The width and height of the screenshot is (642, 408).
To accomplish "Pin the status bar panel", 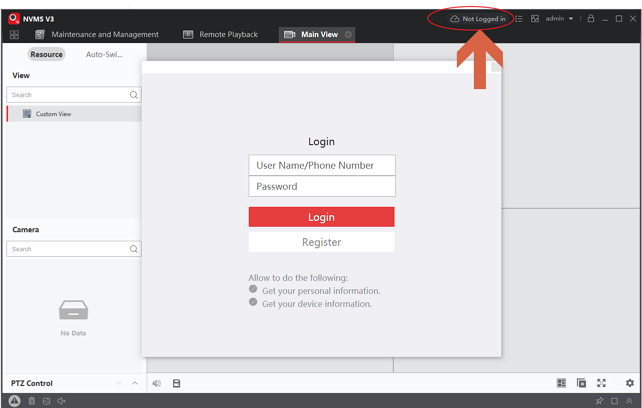I will (599, 401).
